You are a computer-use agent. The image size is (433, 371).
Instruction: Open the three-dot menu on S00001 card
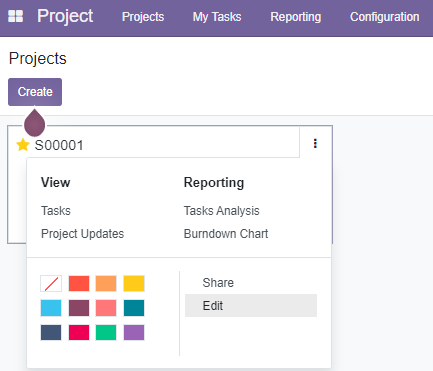coord(315,143)
